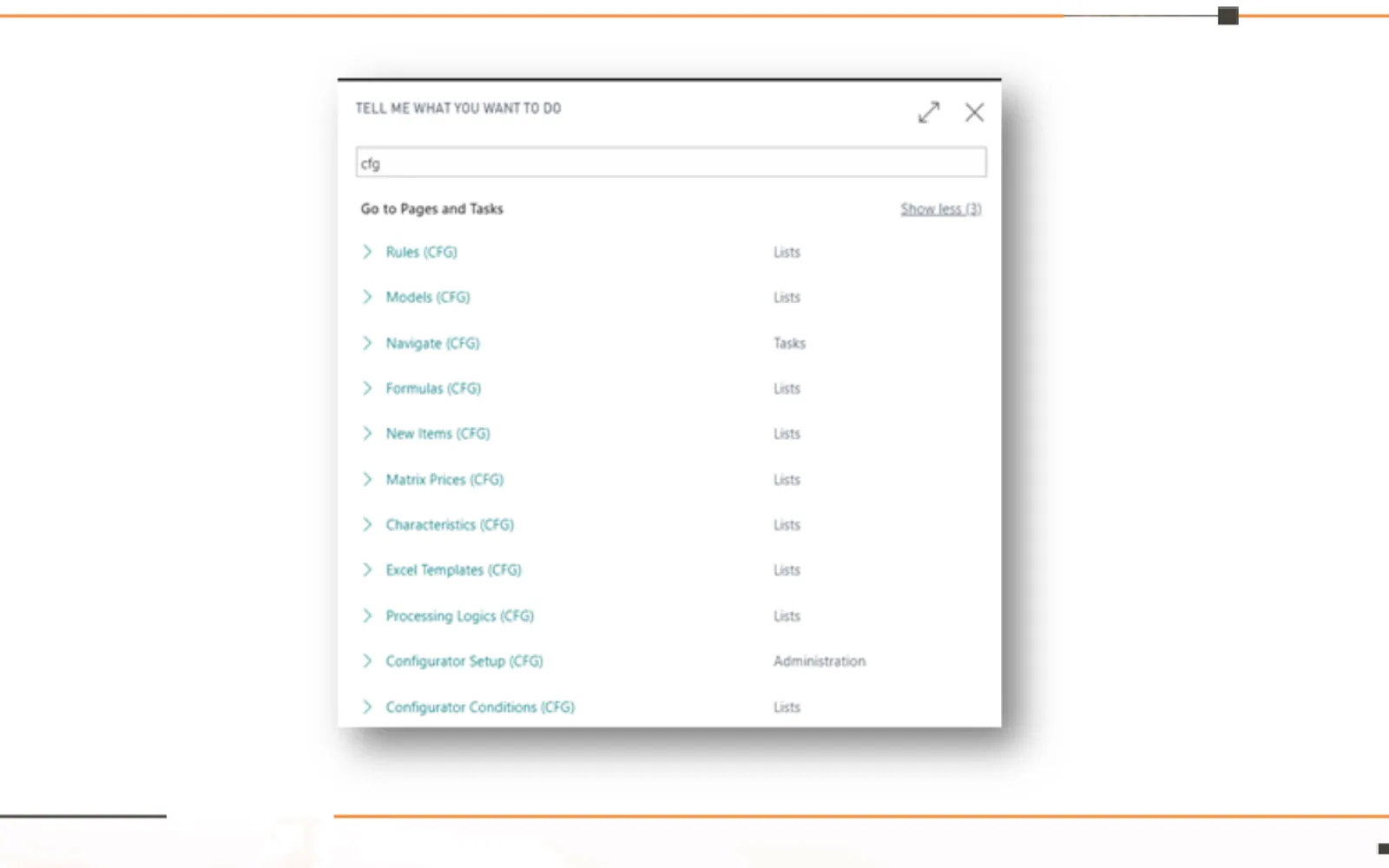1389x868 pixels.
Task: Expand the Rules (CFG) row chevron
Action: coord(367,252)
